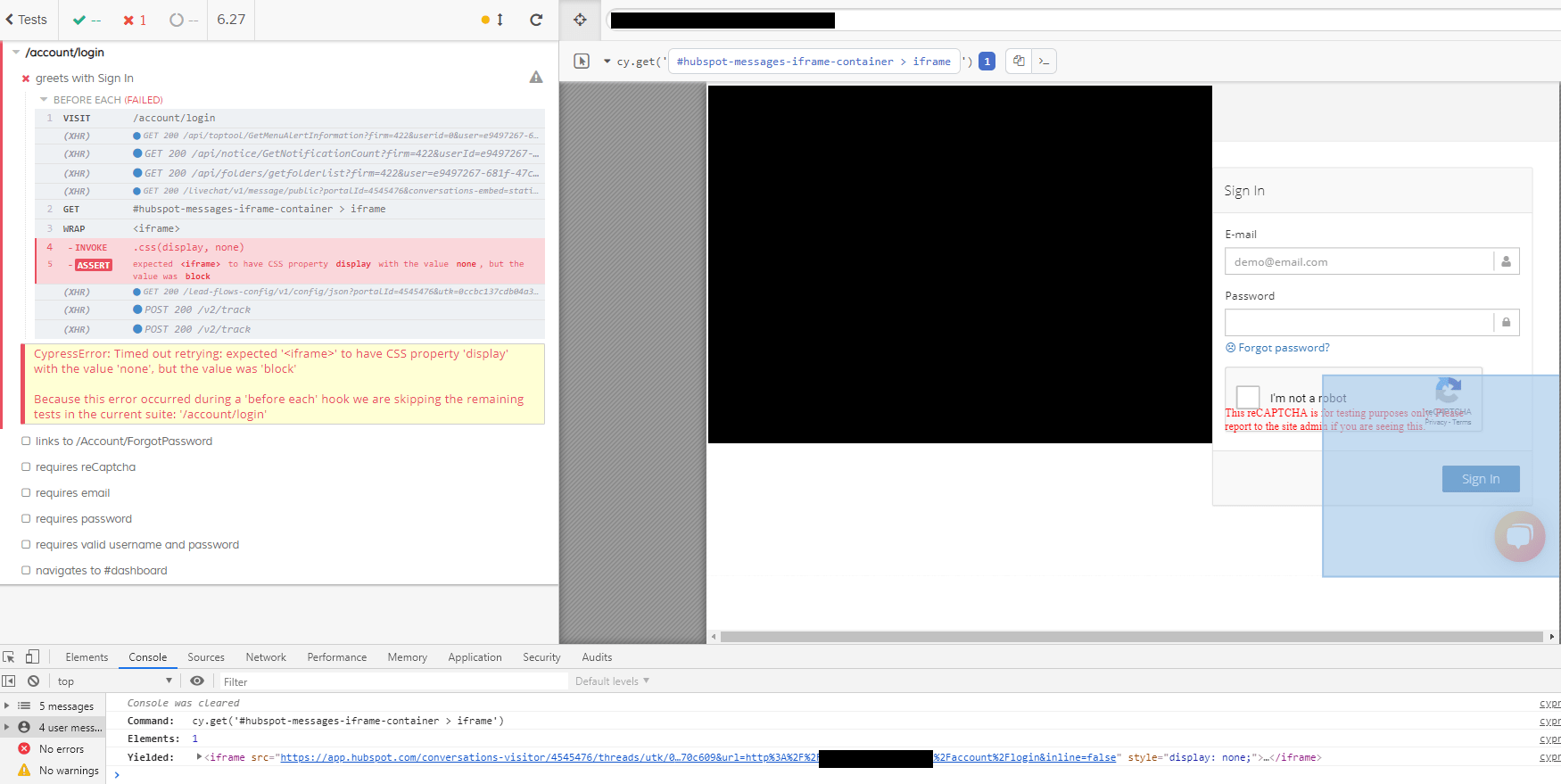Select test requires password

(84, 519)
